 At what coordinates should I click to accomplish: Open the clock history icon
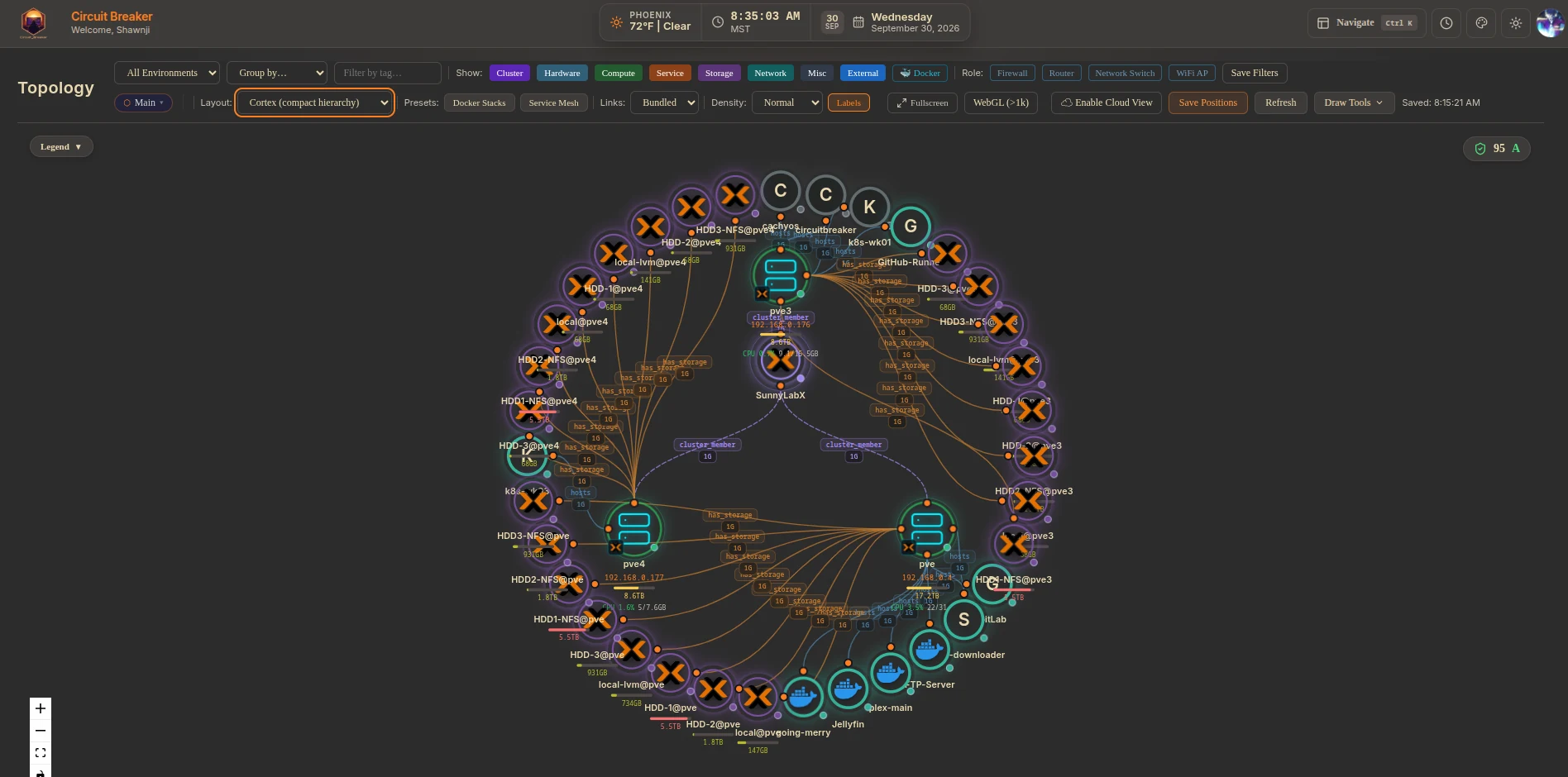click(1446, 23)
